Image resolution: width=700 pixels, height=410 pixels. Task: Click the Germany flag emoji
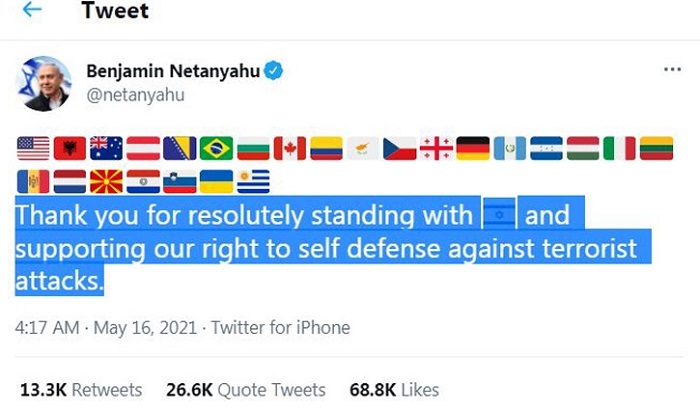point(472,148)
